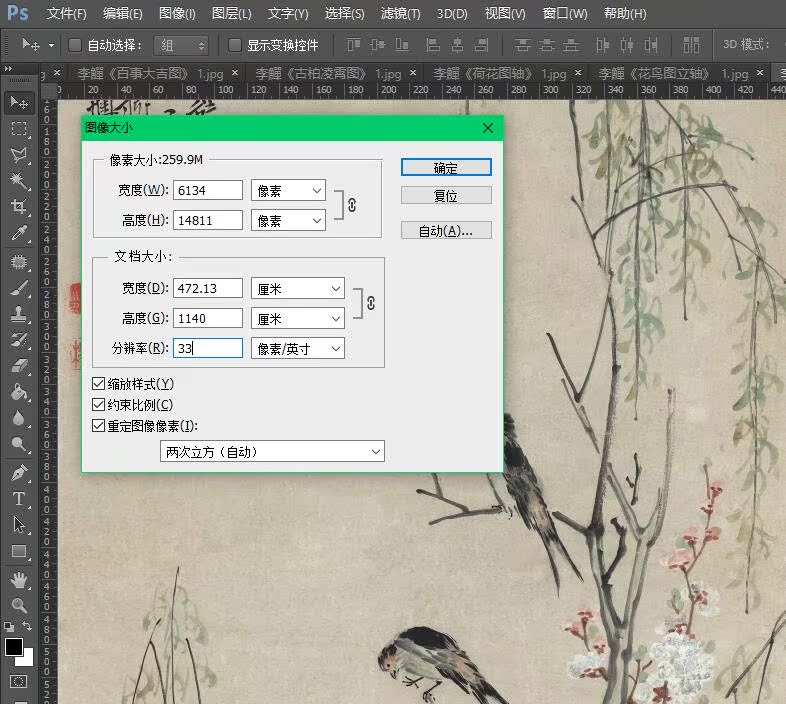This screenshot has width=786, height=704.
Task: Click the 复位 button
Action: [446, 196]
